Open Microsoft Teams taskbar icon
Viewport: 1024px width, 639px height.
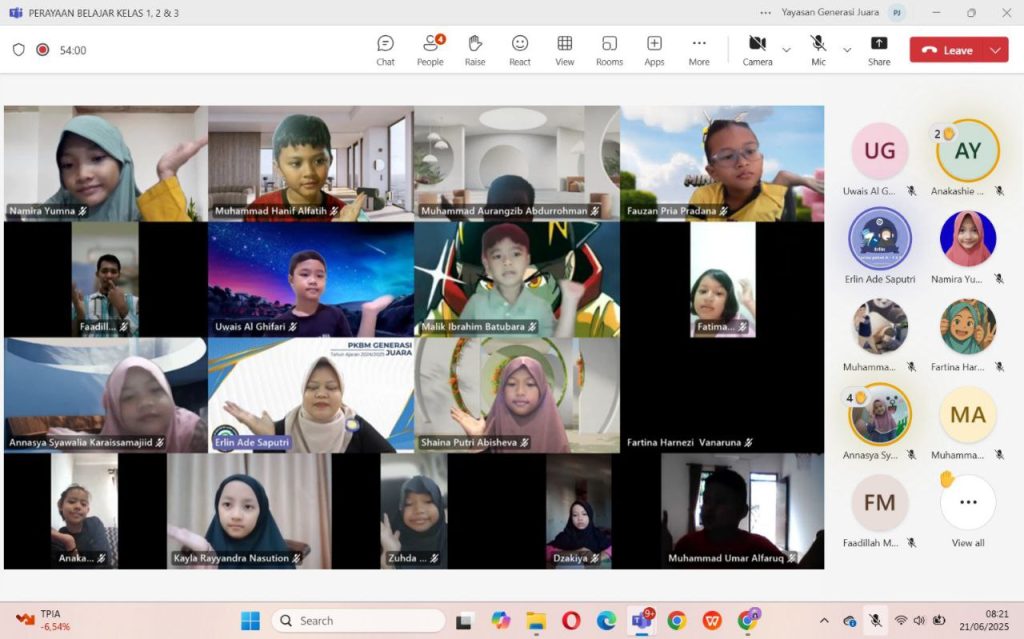pyautogui.click(x=642, y=620)
